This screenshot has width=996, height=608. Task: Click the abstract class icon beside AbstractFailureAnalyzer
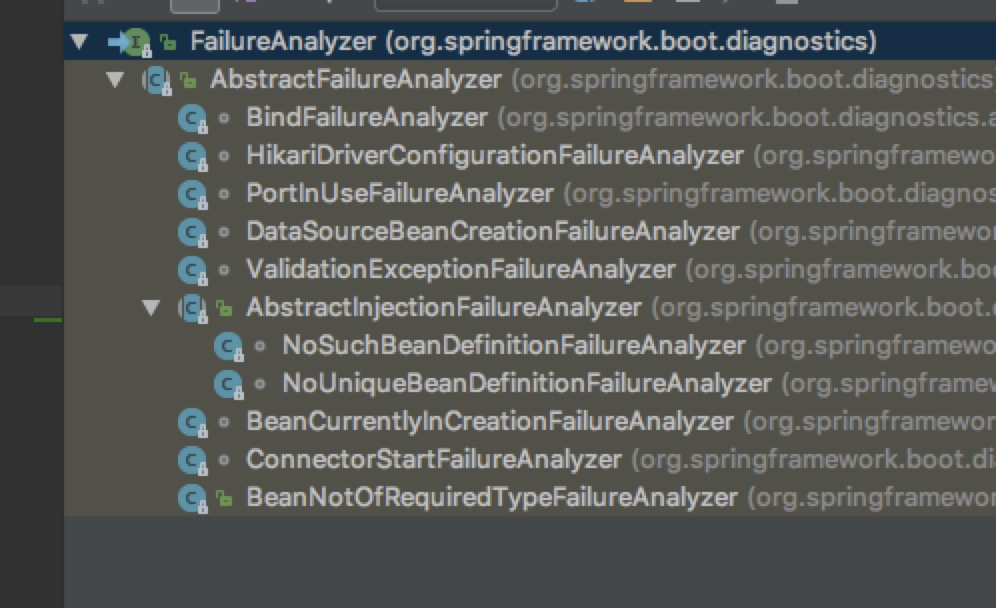tap(156, 81)
